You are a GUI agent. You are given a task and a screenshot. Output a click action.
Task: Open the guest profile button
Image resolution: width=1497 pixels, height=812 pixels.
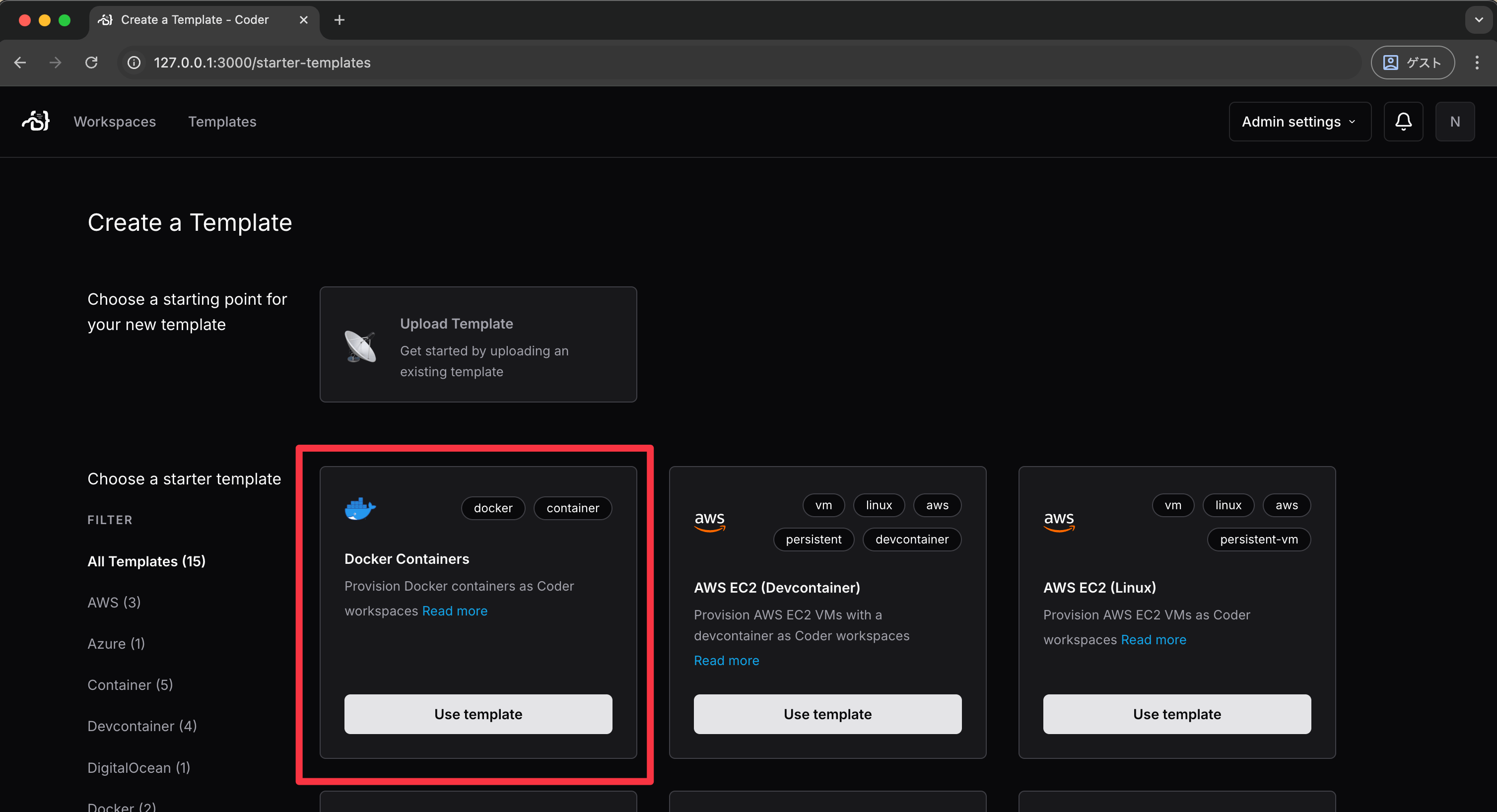pos(1412,62)
